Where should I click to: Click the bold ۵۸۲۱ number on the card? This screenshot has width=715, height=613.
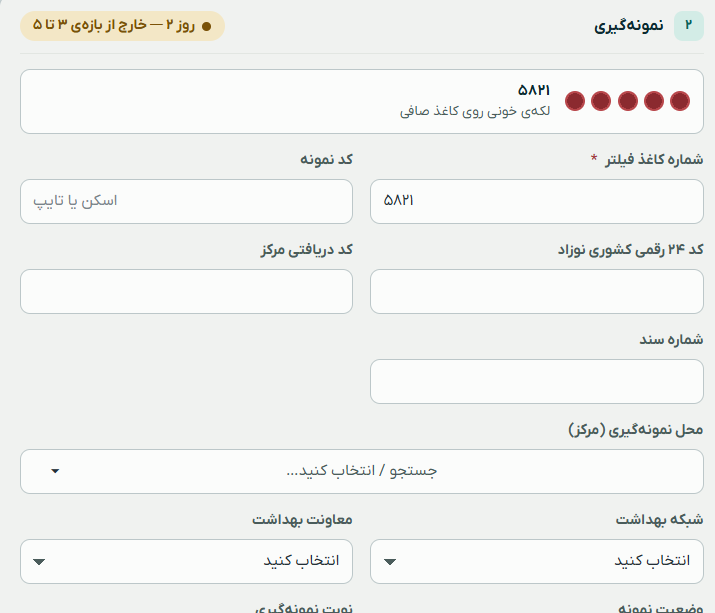click(x=534, y=90)
